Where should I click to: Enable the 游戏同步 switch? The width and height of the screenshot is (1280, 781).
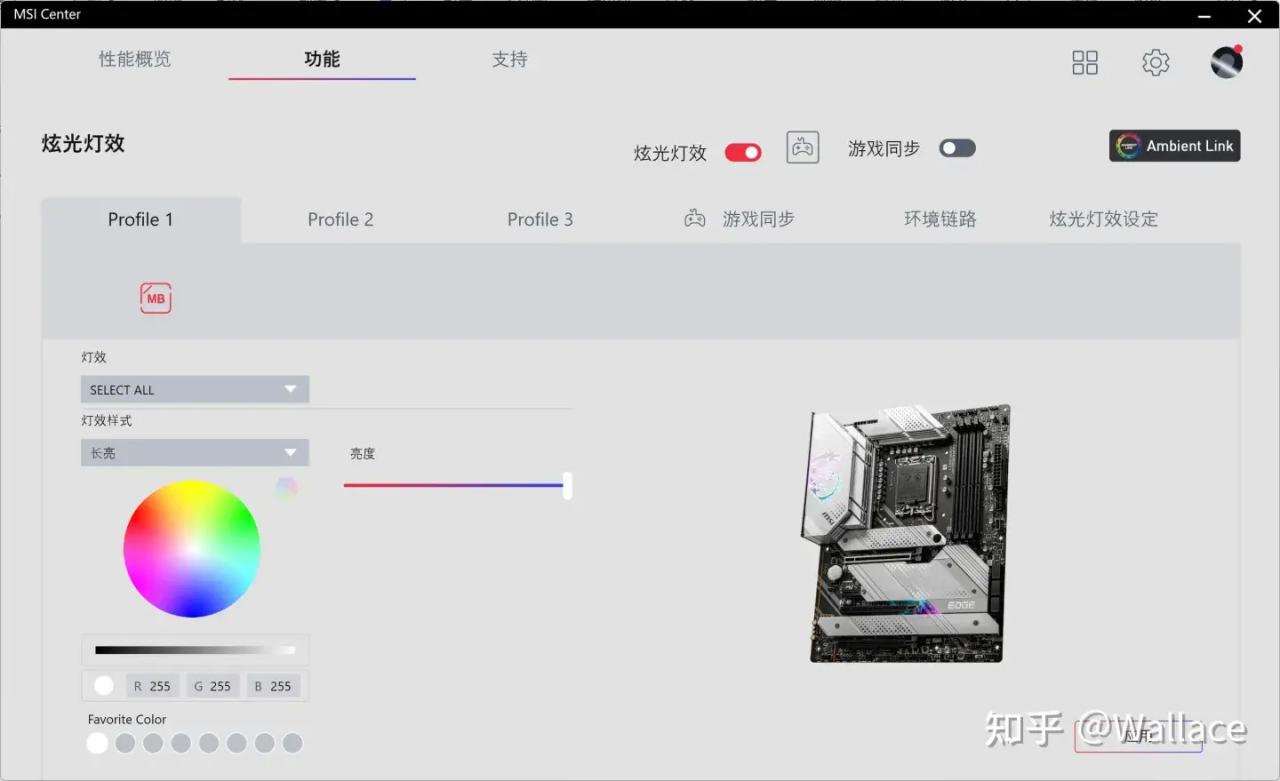pos(957,148)
